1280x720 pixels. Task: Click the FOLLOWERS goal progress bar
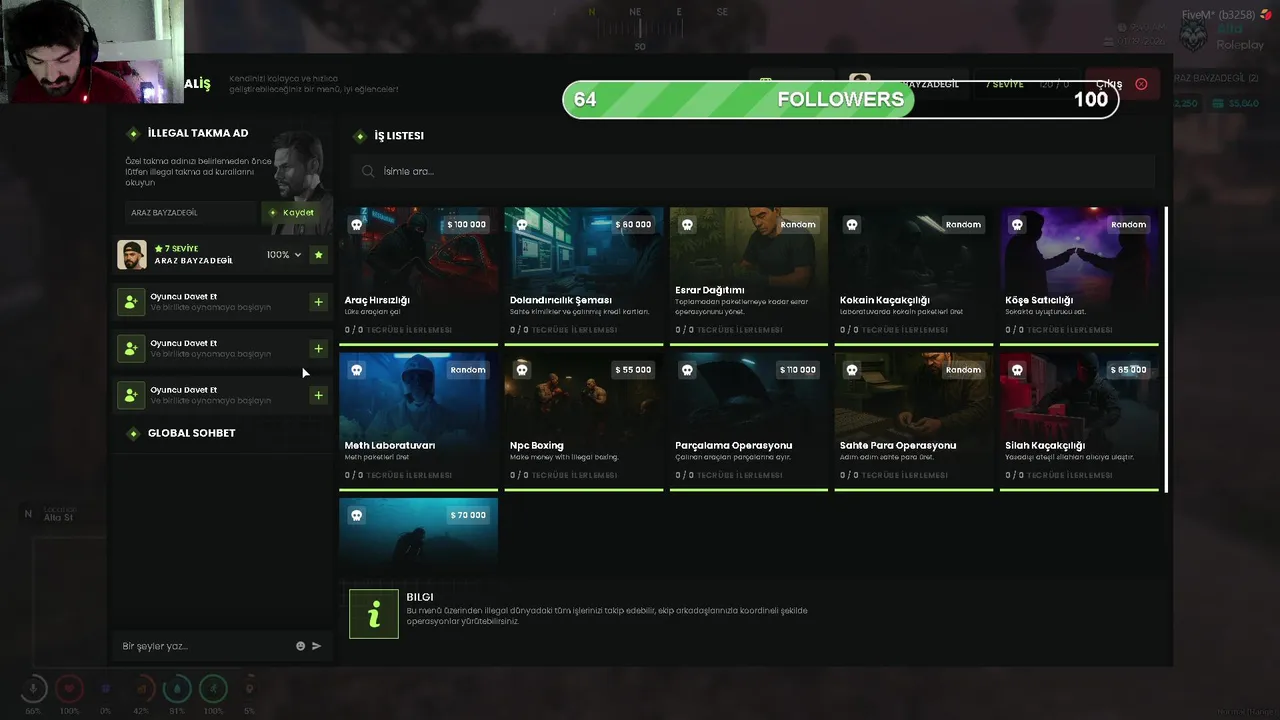pyautogui.click(x=840, y=99)
